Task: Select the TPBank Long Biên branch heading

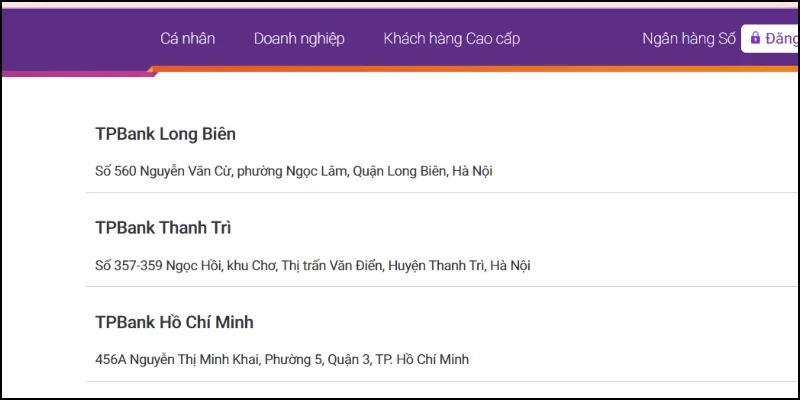Action: tap(165, 134)
